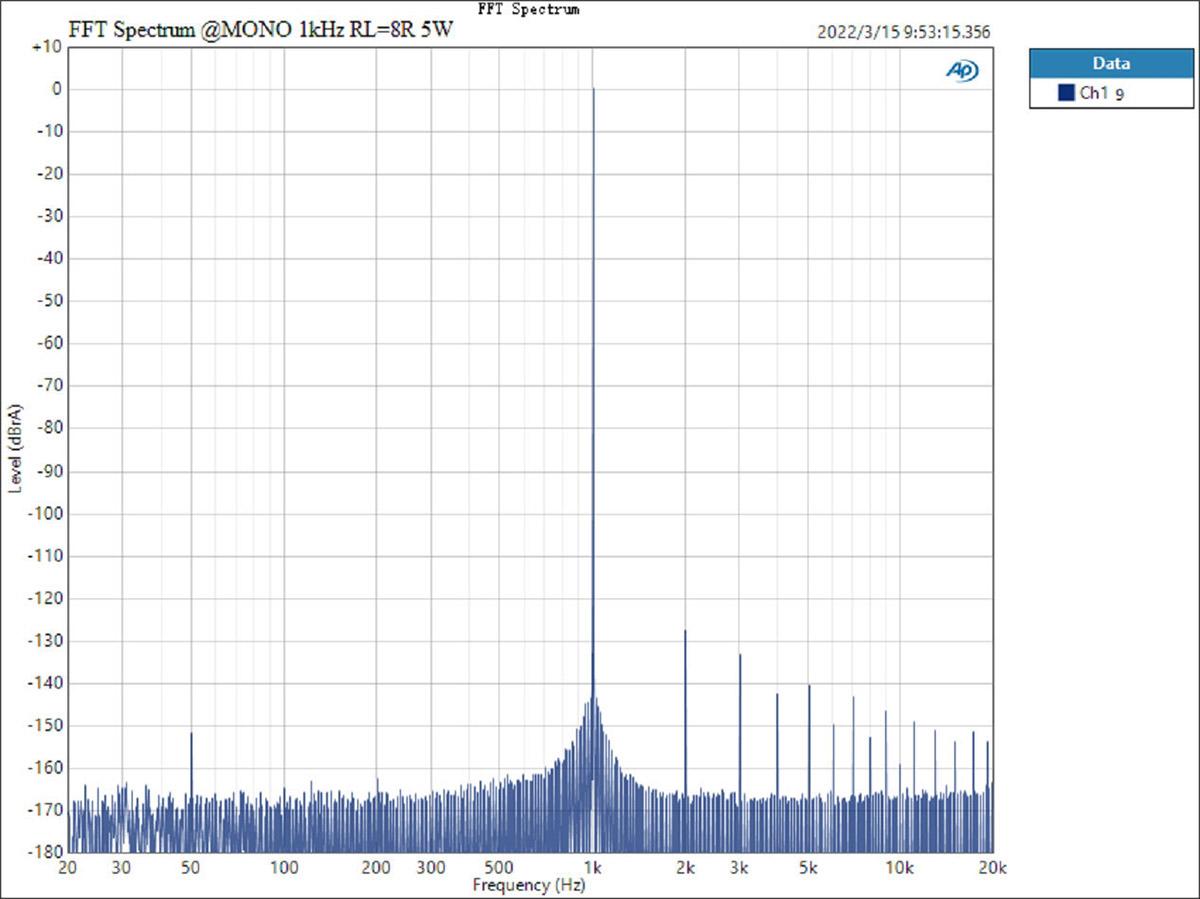
Task: Click the 5k harmonic spike peak
Action: coord(809,686)
